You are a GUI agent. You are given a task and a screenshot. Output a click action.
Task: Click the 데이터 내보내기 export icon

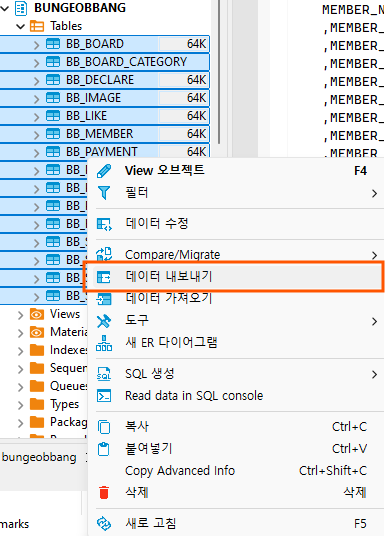click(104, 277)
